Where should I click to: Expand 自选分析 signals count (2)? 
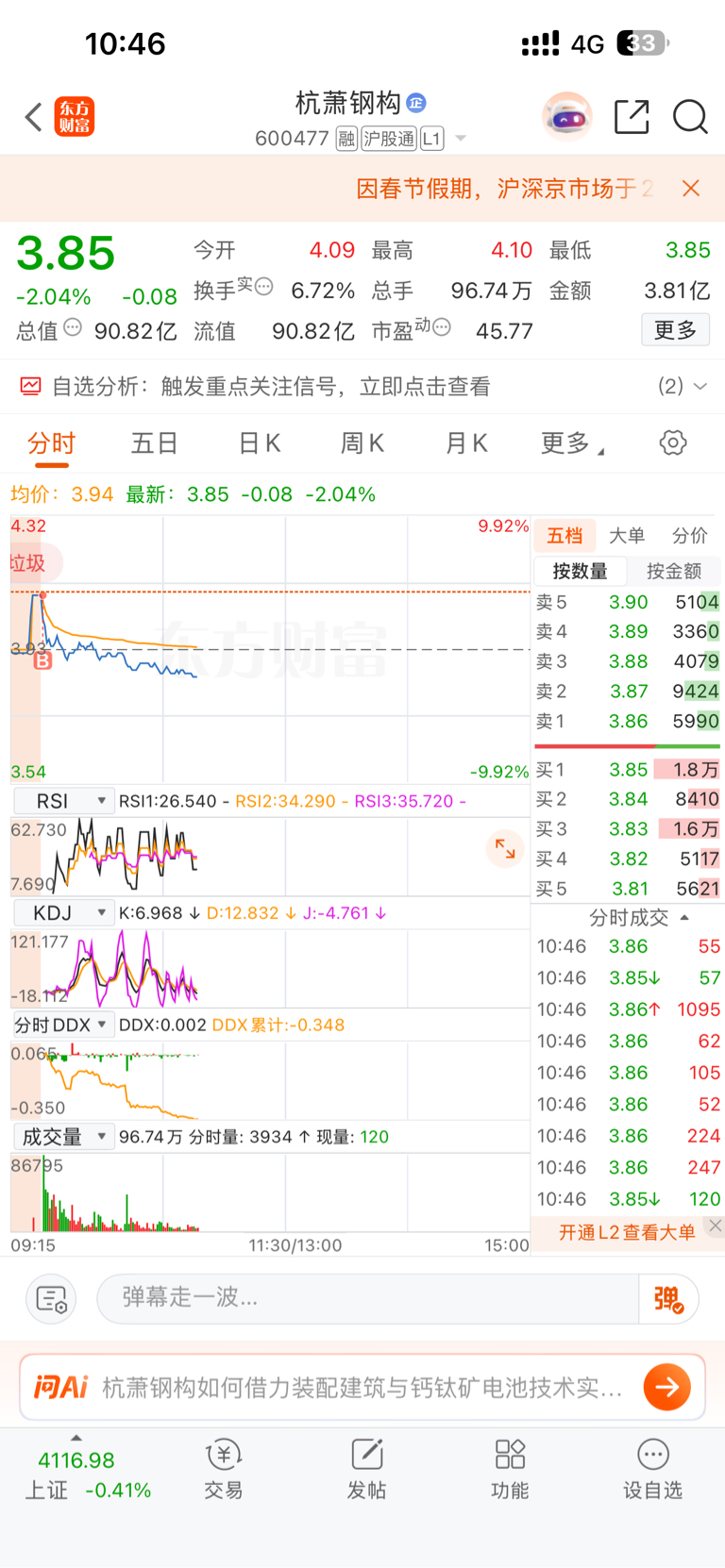point(683,386)
